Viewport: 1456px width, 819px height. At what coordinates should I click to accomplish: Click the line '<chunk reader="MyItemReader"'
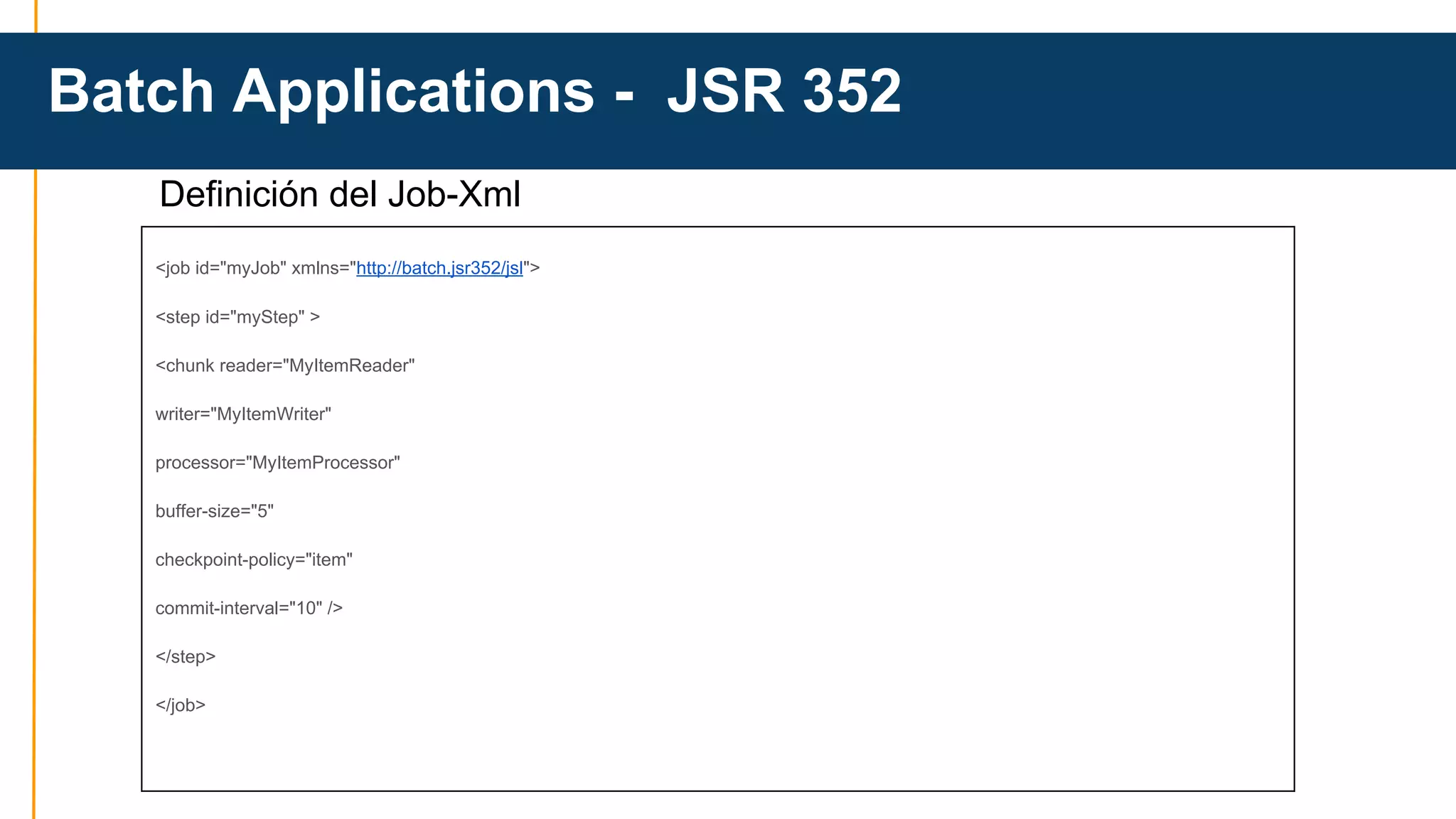285,365
